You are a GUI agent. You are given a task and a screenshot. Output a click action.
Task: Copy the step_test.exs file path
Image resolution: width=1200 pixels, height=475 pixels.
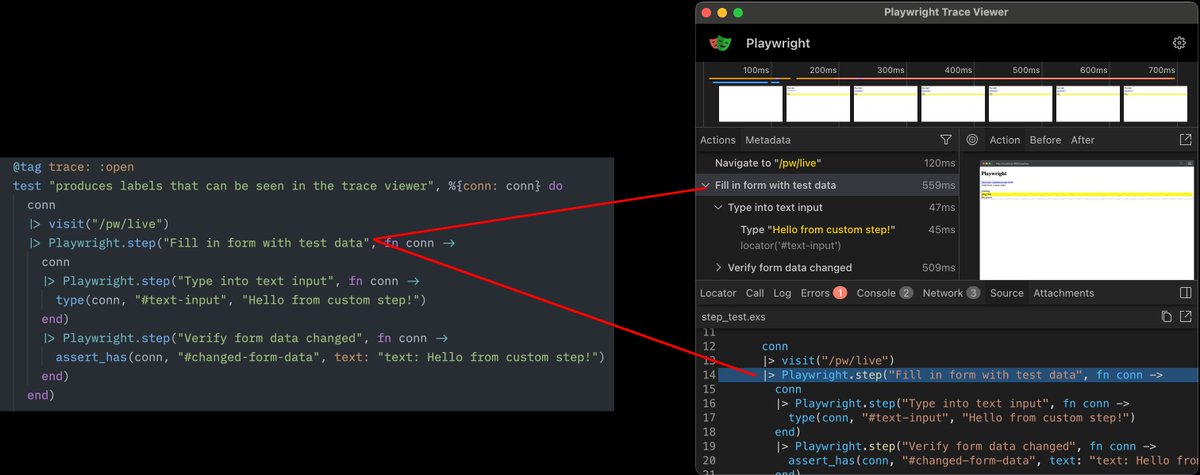tap(1166, 317)
